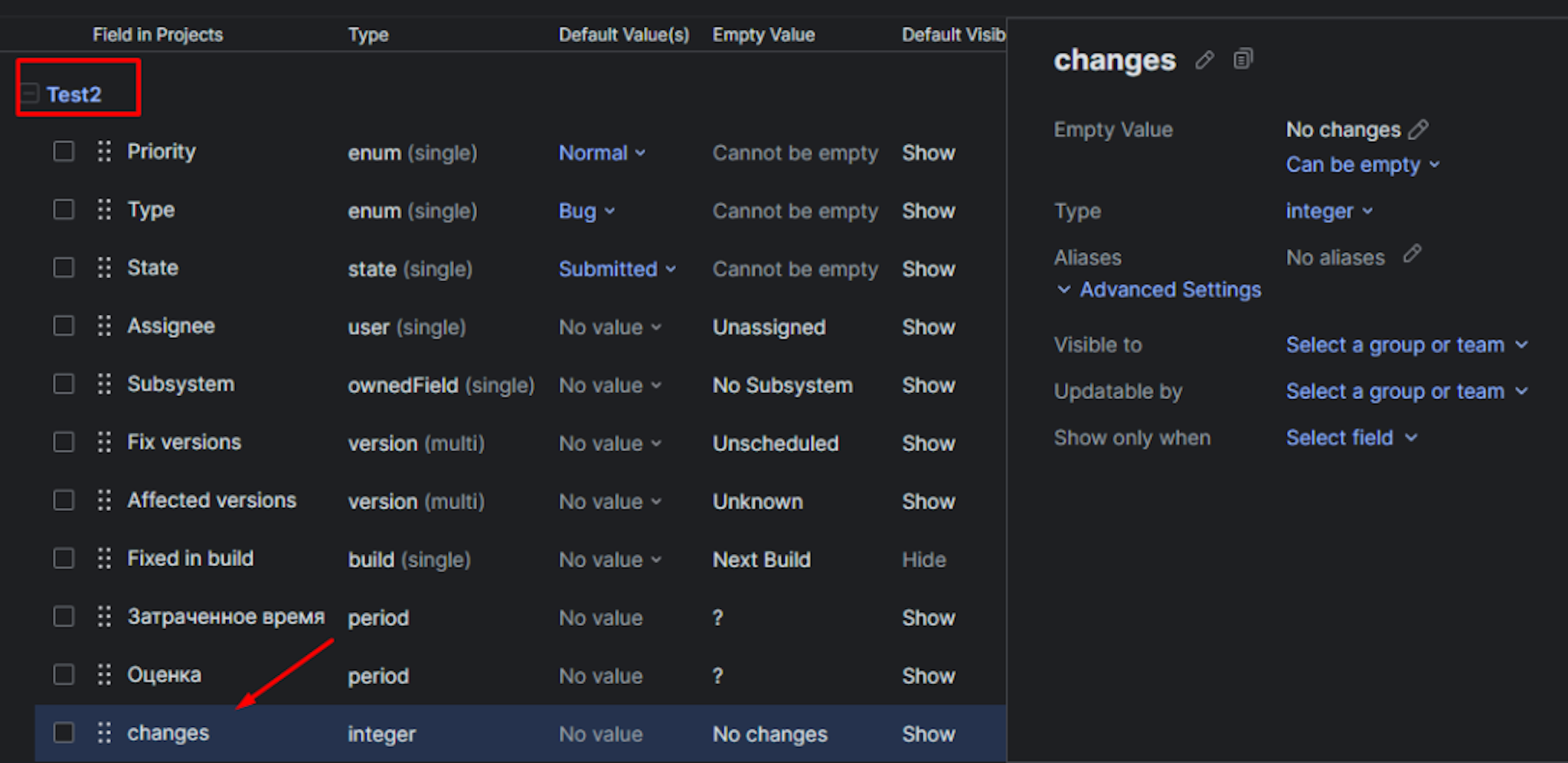
Task: Collapse the Test2 project group
Action: click(30, 94)
